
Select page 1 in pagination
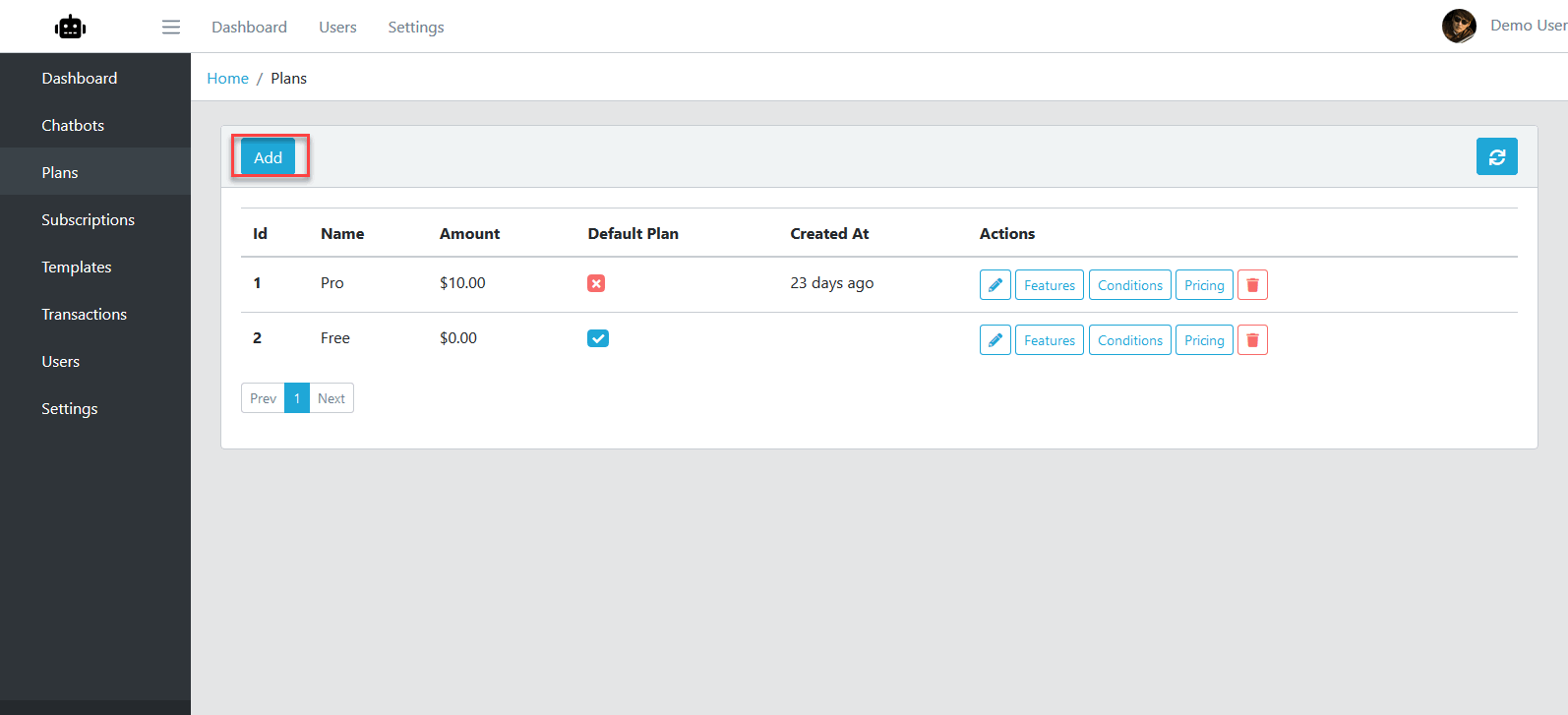(297, 398)
